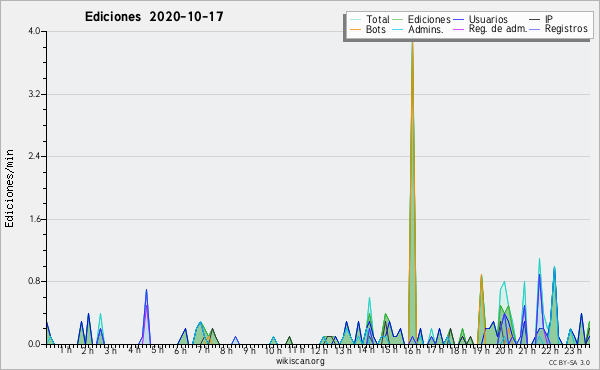Click the '19 h' x-axis label
Viewport: 600px width, 370px height.
point(481,350)
